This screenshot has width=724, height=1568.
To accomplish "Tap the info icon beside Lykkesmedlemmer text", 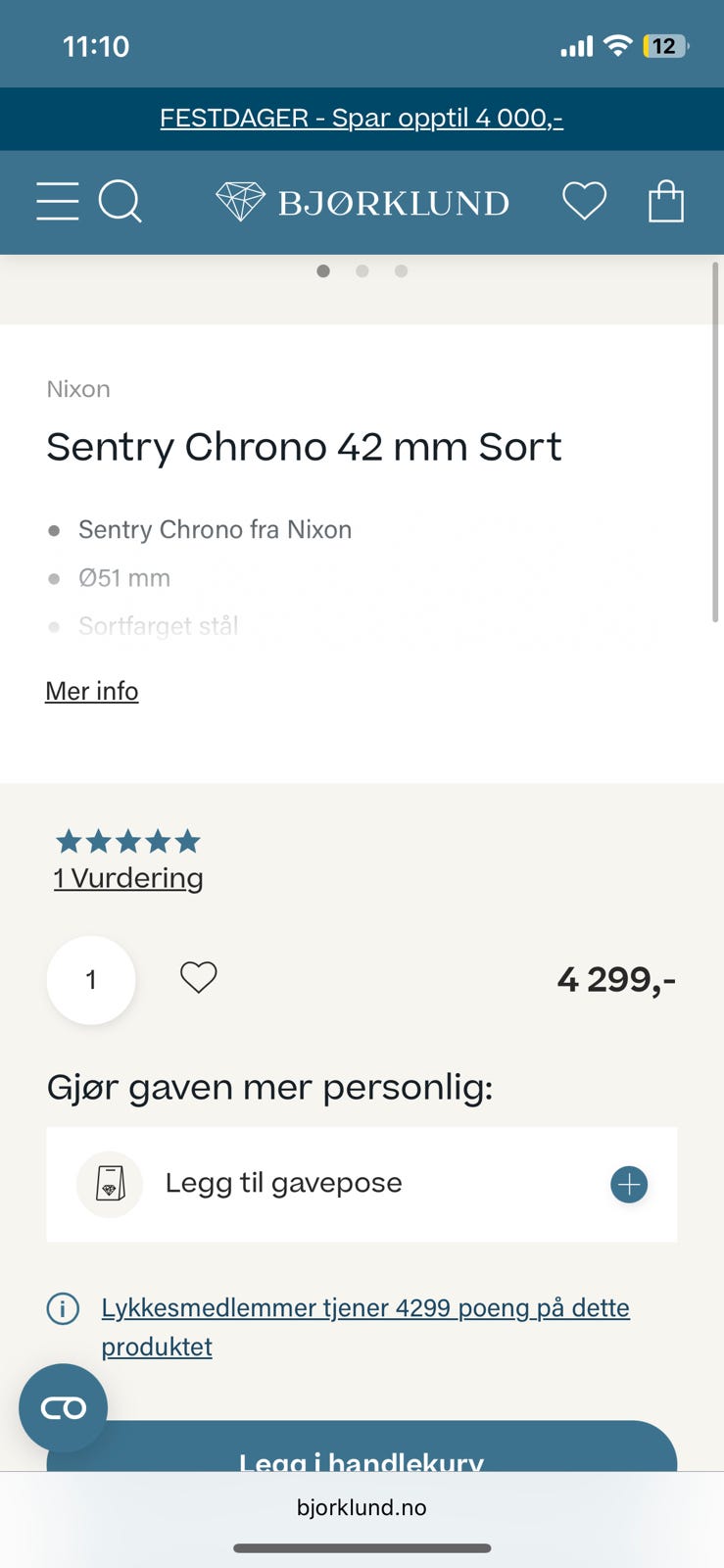I will 64,1308.
